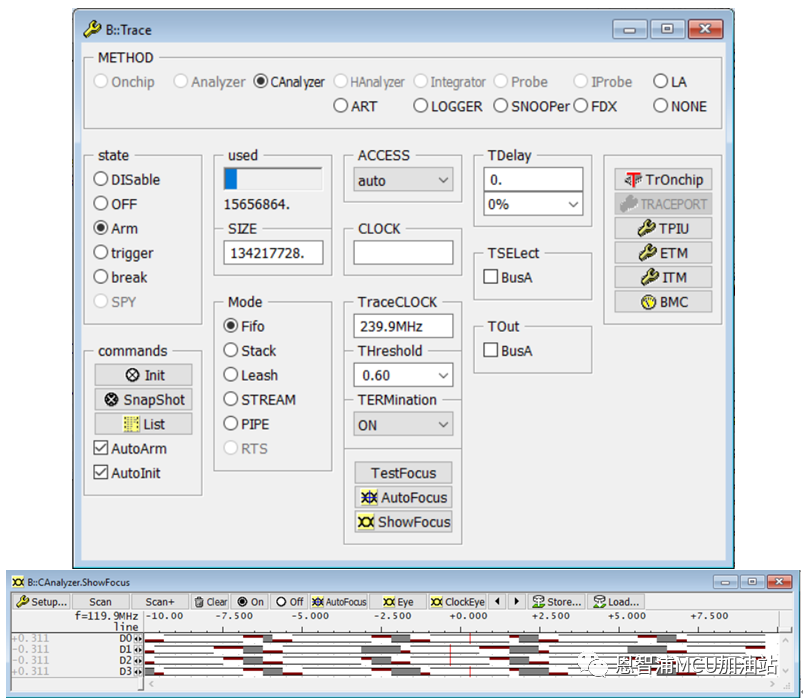The image size is (803, 700).
Task: Open ShowFocus from the Trace window
Action: pyautogui.click(x=404, y=522)
